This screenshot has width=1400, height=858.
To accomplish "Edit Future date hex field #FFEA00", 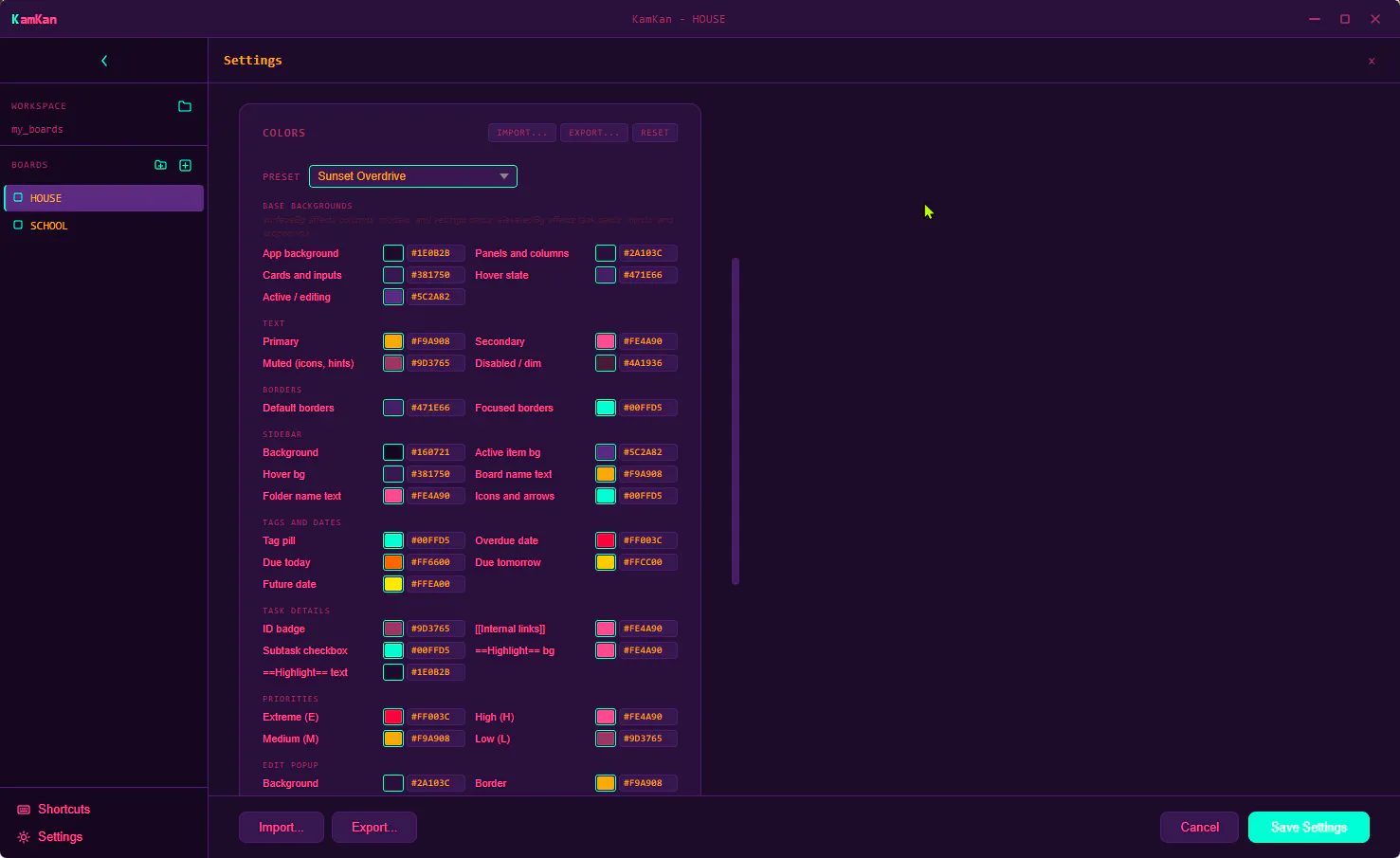I will (x=436, y=584).
